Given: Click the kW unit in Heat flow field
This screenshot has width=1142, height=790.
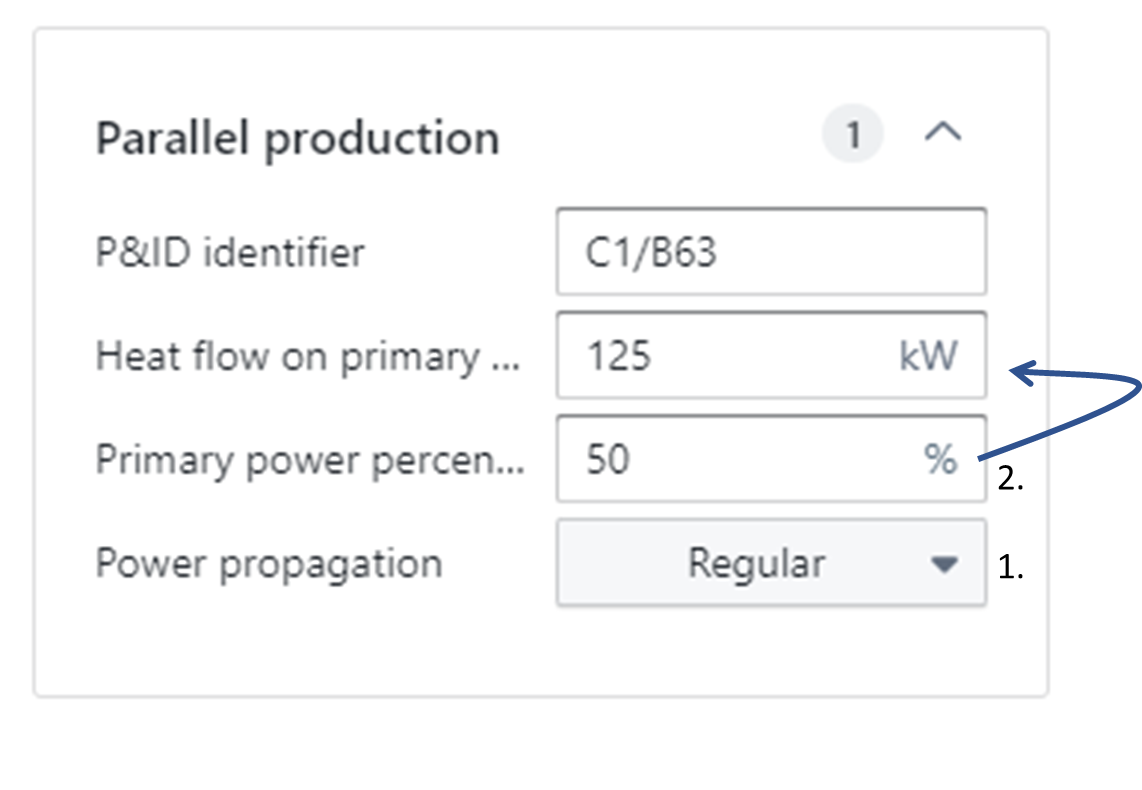Looking at the screenshot, I should (928, 357).
